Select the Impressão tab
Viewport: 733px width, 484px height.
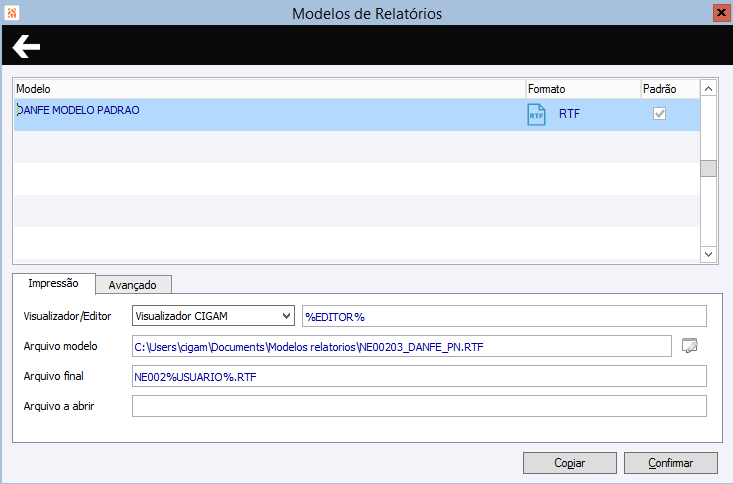tap(53, 283)
